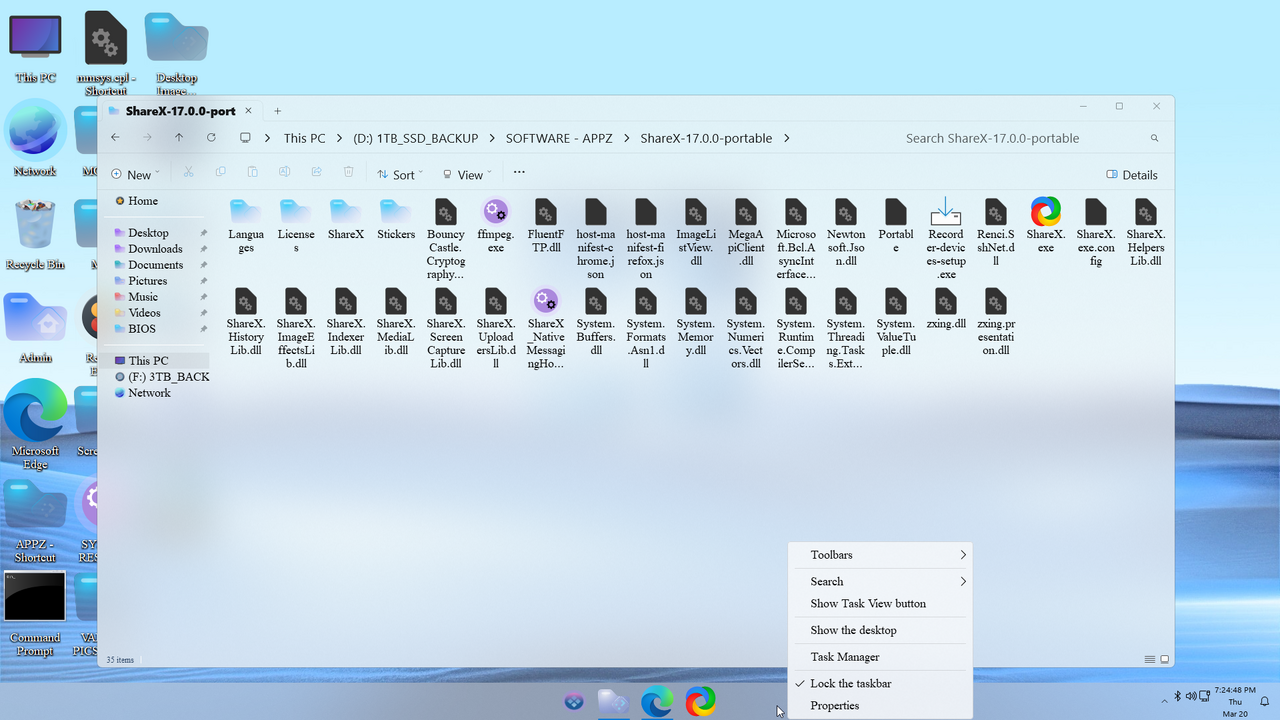Launch the ShareX.exe application
Viewport: 1280px width, 720px height.
coord(1045,215)
